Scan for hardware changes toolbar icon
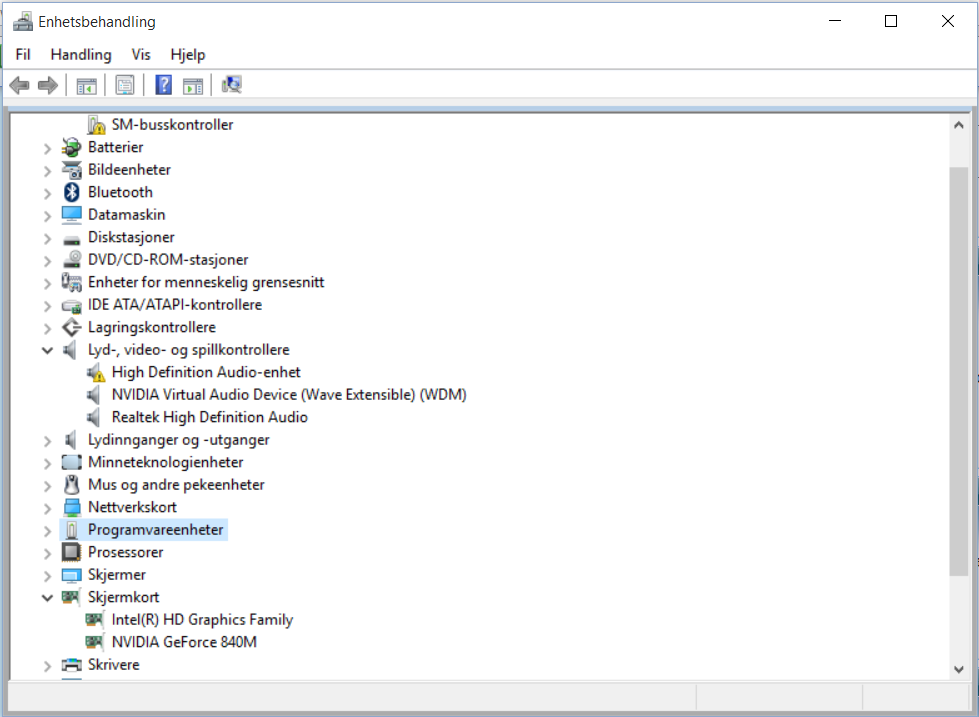This screenshot has width=979, height=717. tap(232, 85)
